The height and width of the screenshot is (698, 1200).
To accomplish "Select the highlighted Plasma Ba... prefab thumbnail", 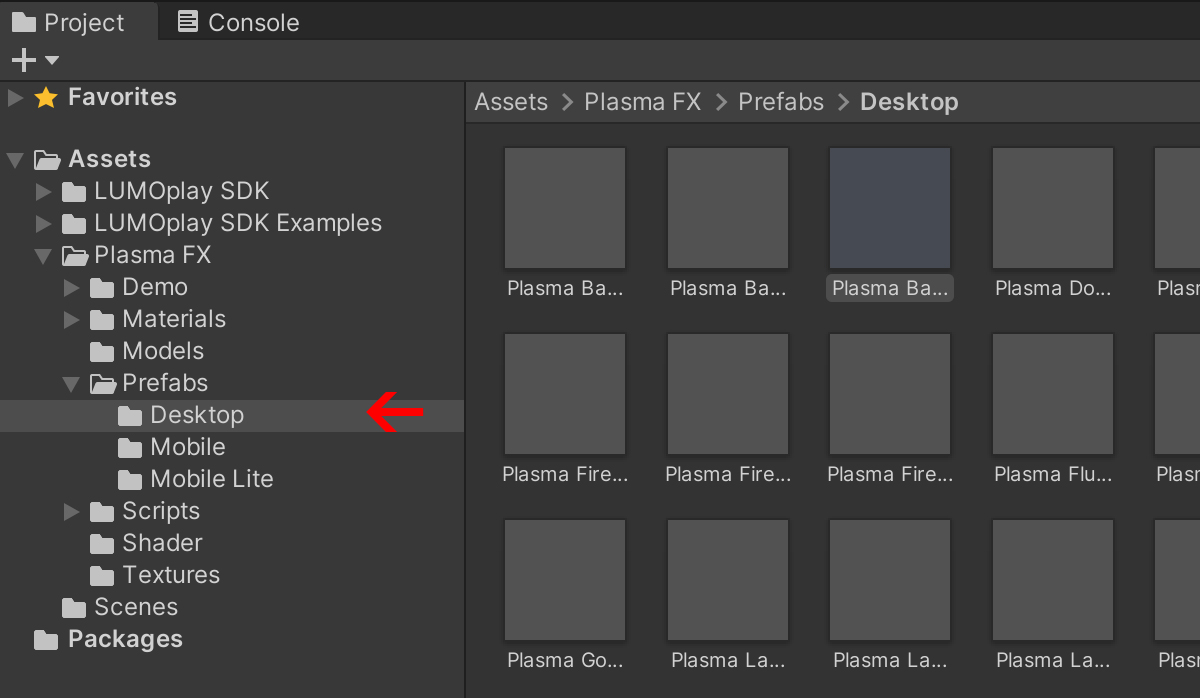I will [890, 209].
